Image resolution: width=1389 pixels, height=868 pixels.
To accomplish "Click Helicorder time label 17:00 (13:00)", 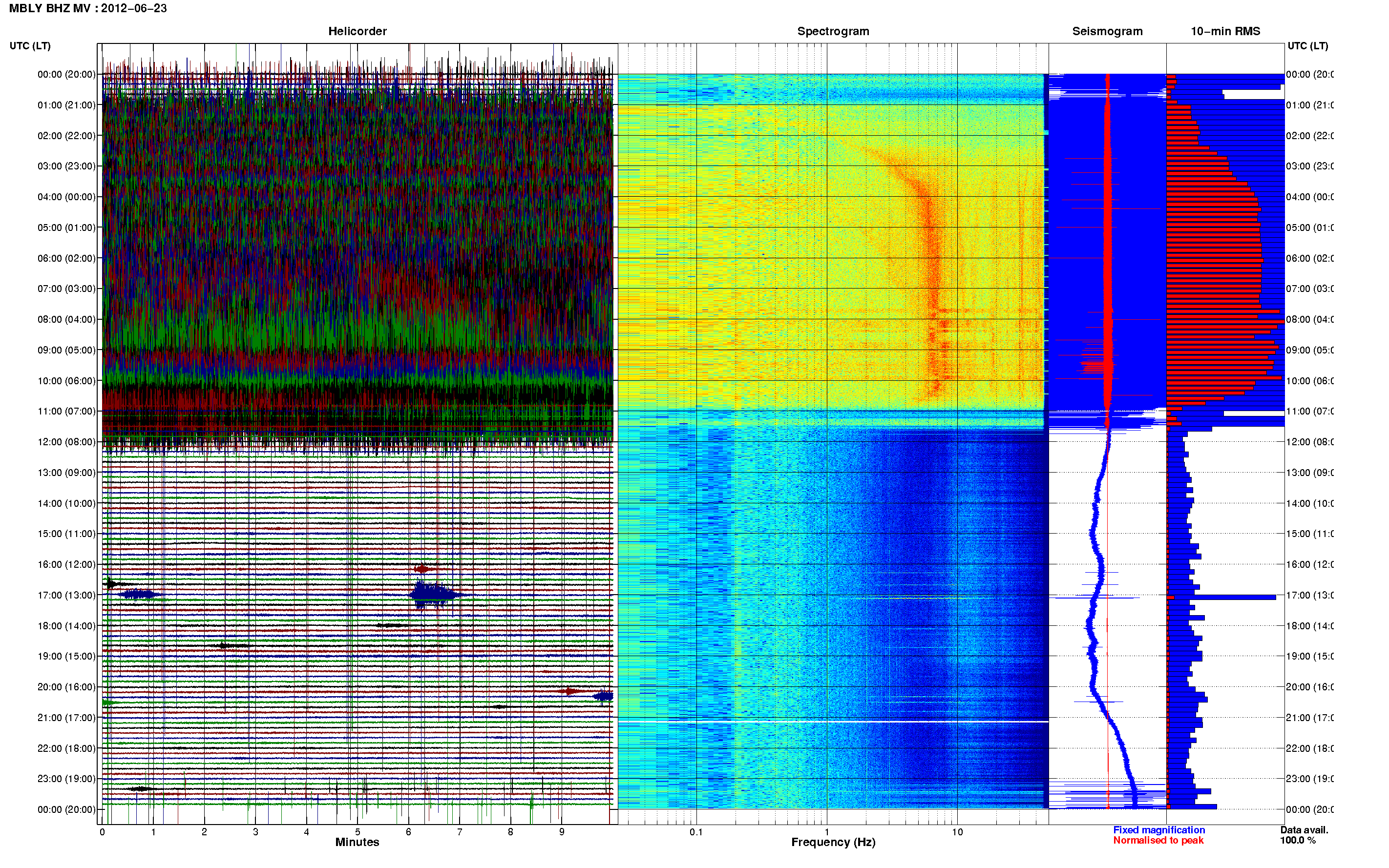I will (x=66, y=595).
